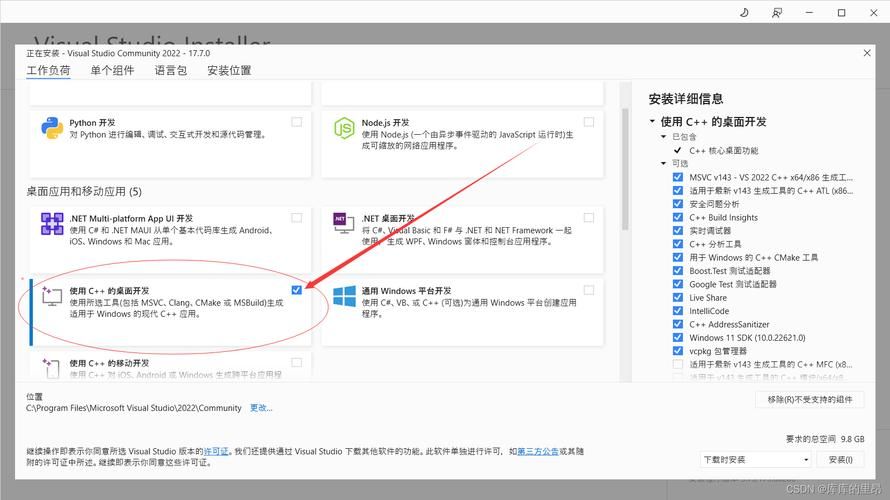The width and height of the screenshot is (890, 500).
Task: Enable the .NET Multi-platform App UI checkbox
Action: [296, 218]
